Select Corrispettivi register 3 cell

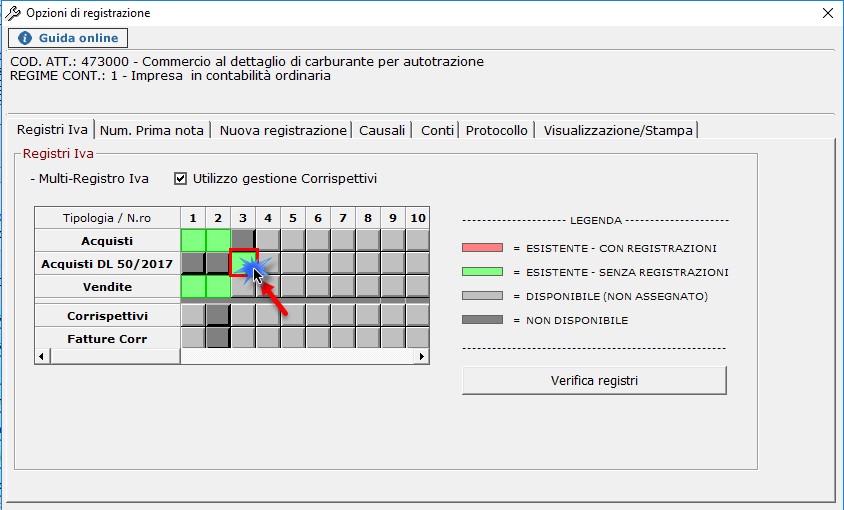click(x=243, y=315)
